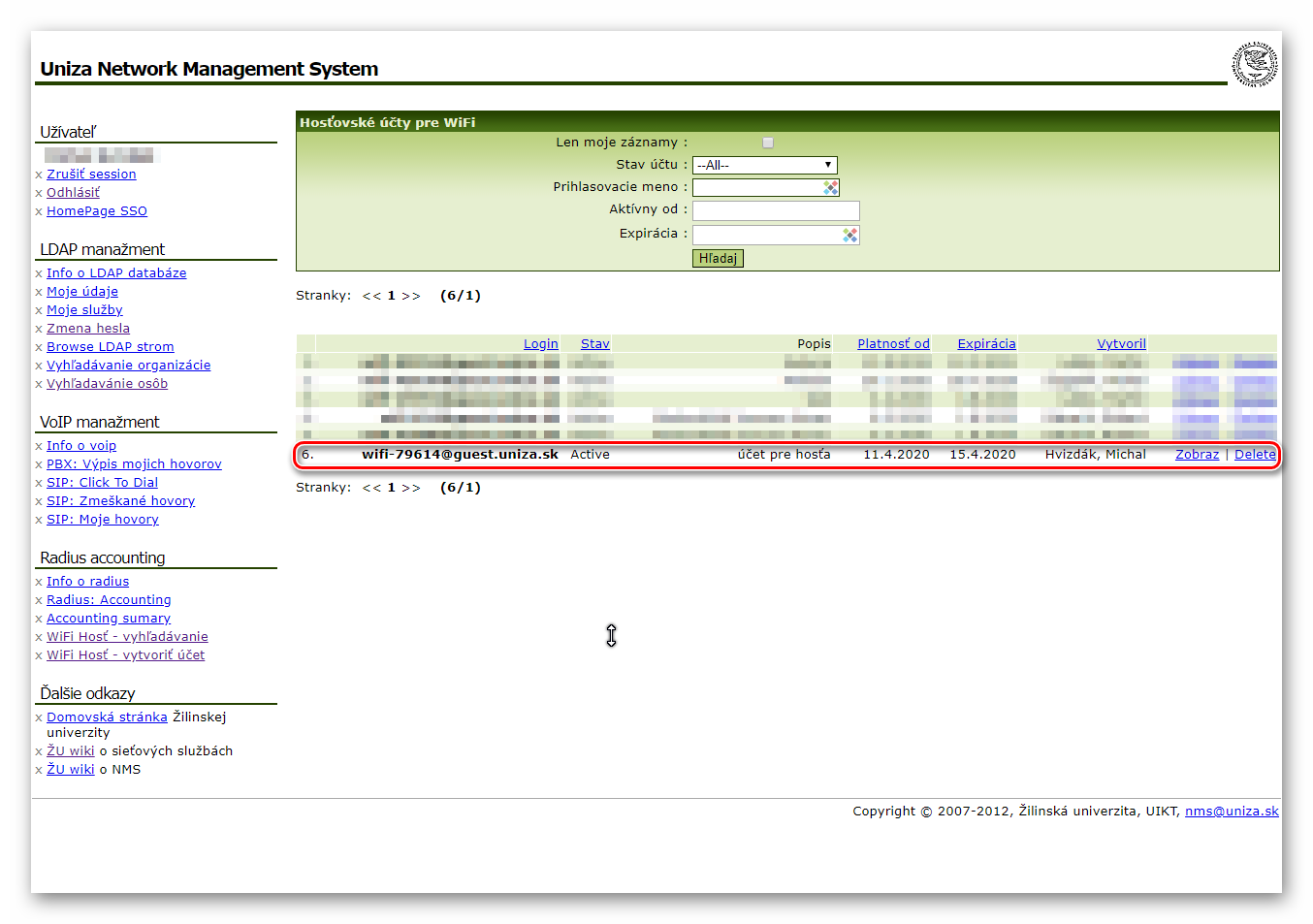Go to next page in top pager
This screenshot has height=924, width=1313.
click(411, 296)
